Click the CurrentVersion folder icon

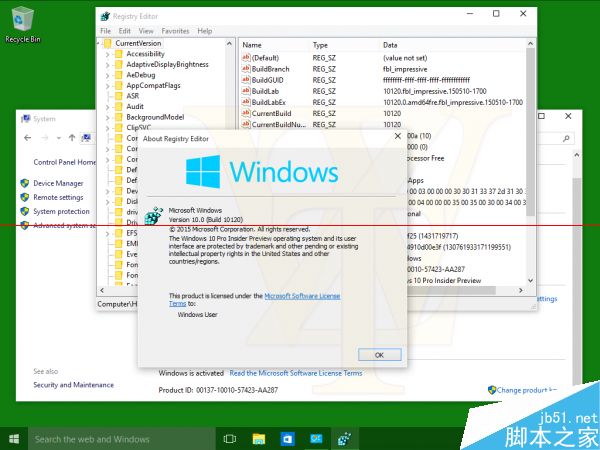(108, 43)
